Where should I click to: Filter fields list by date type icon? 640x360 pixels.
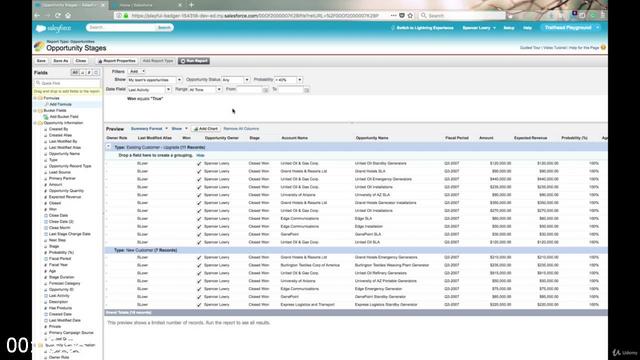click(x=96, y=73)
